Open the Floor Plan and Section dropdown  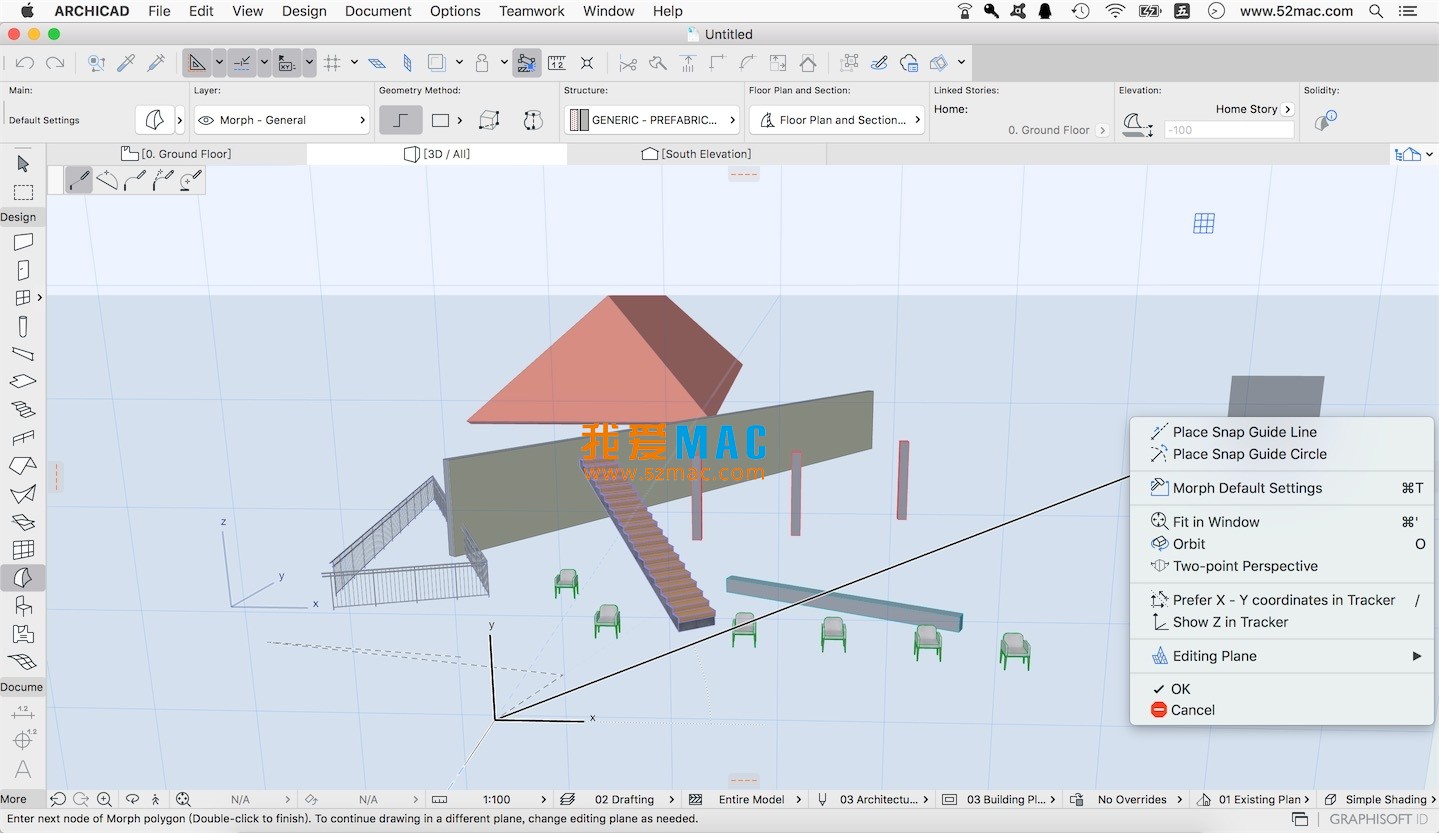[x=838, y=120]
